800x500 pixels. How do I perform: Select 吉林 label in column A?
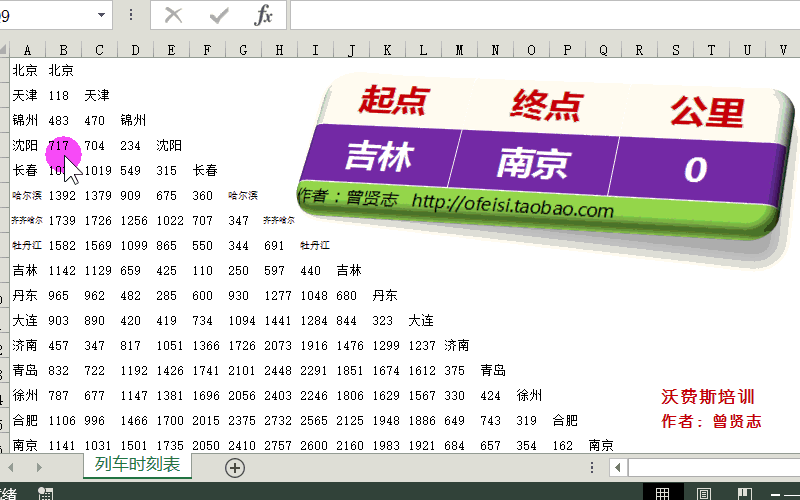click(27, 270)
